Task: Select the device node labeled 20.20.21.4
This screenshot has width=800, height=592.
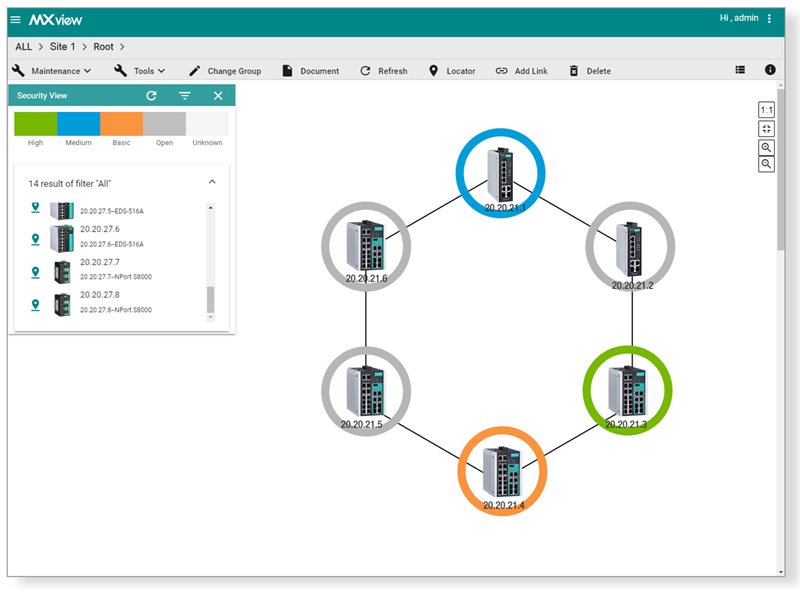Action: 502,471
